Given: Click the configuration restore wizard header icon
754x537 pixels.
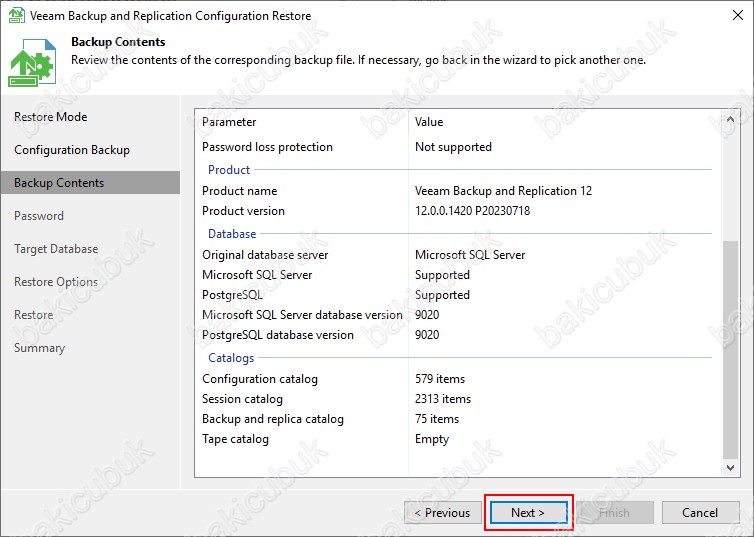Looking at the screenshot, I should click(32, 62).
